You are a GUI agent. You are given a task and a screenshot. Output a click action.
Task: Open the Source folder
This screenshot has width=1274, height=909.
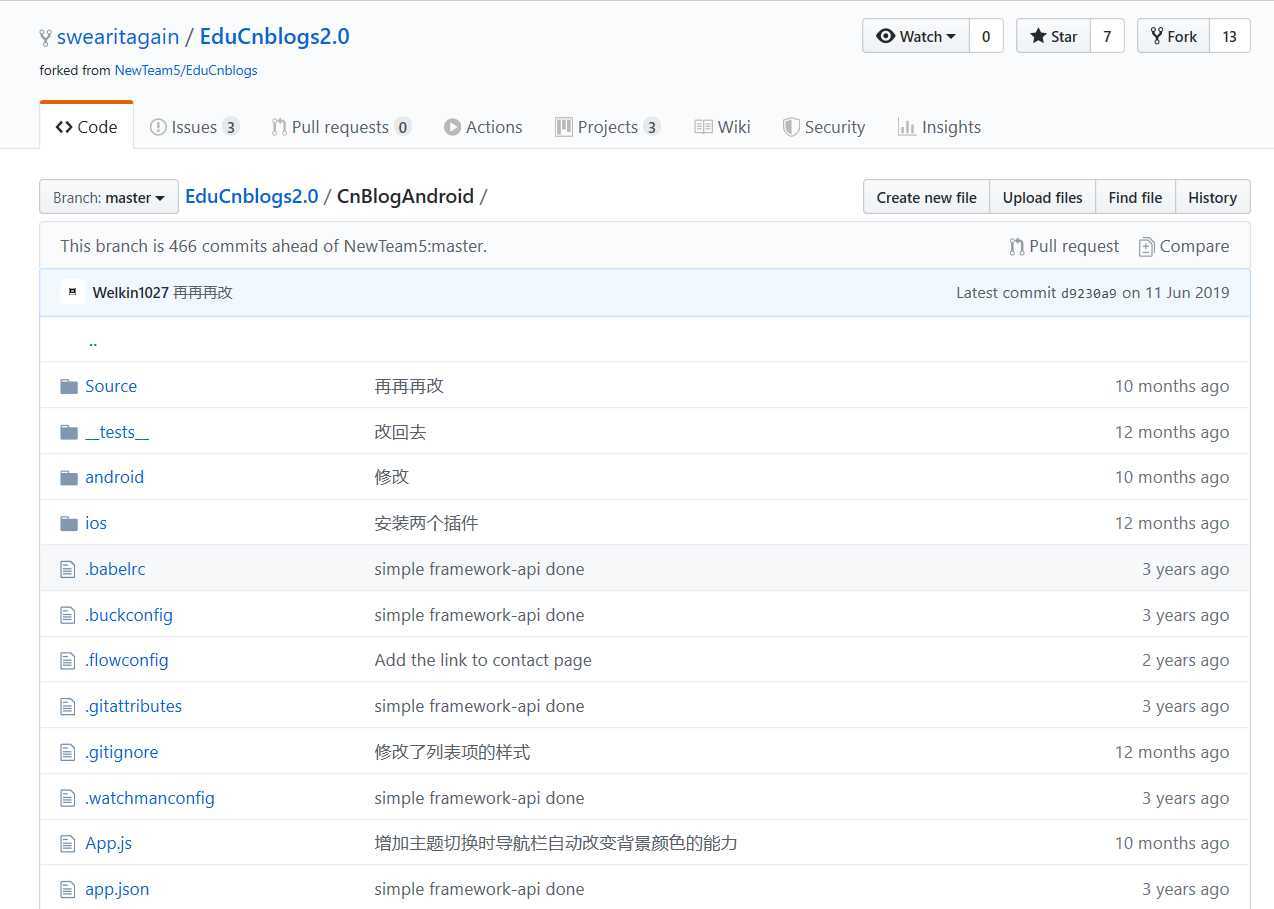(111, 386)
